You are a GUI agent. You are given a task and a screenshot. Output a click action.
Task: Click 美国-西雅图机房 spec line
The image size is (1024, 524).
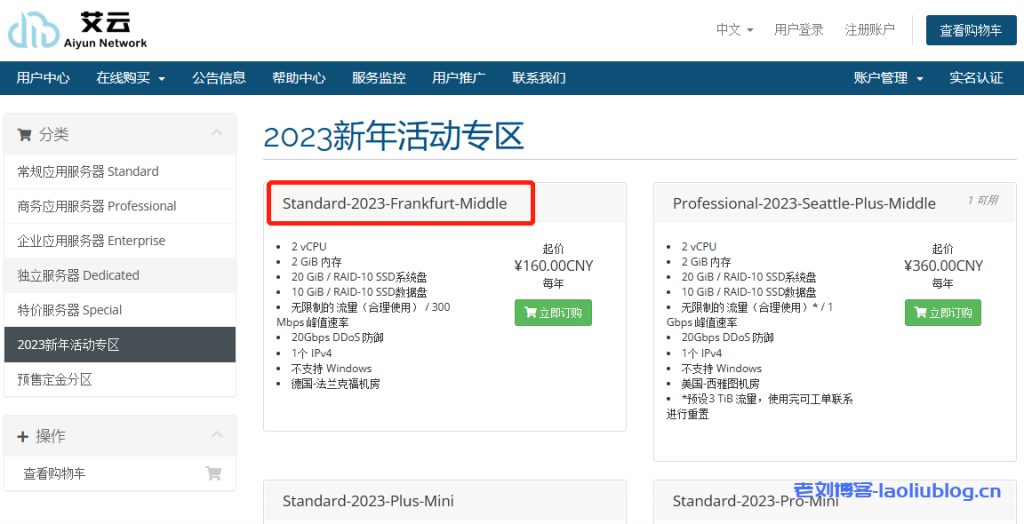click(x=720, y=384)
